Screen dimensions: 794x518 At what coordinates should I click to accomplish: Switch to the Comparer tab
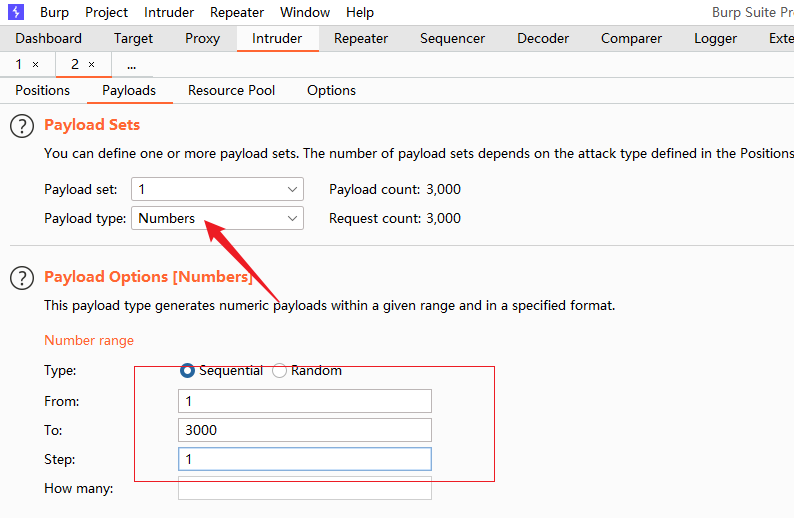[631, 38]
